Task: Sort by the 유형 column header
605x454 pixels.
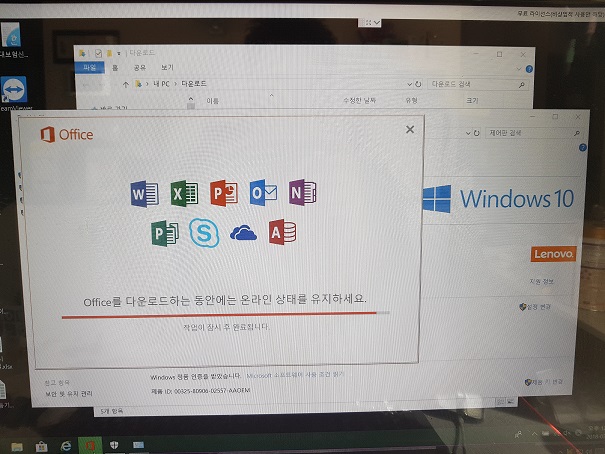Action: pyautogui.click(x=411, y=100)
